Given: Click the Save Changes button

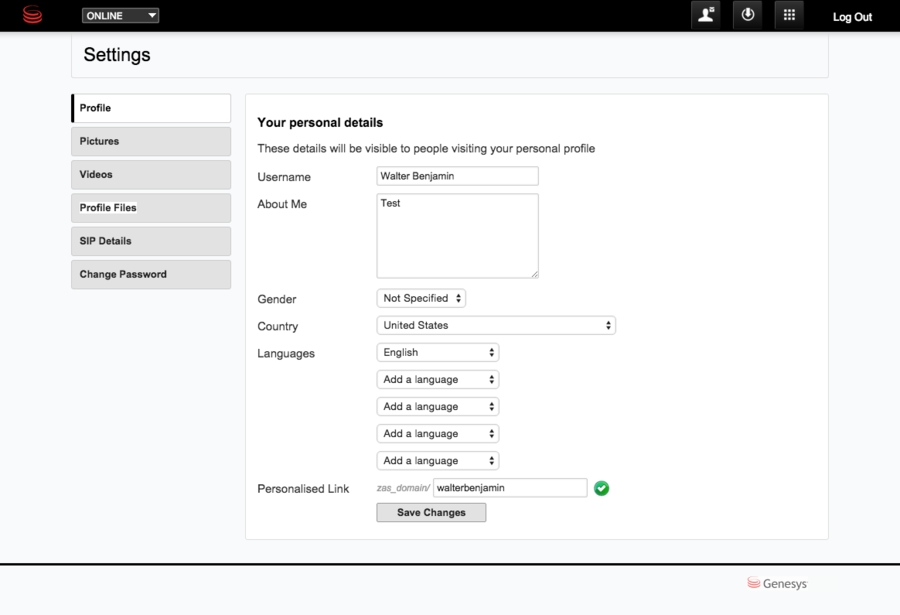Looking at the screenshot, I should click(431, 512).
